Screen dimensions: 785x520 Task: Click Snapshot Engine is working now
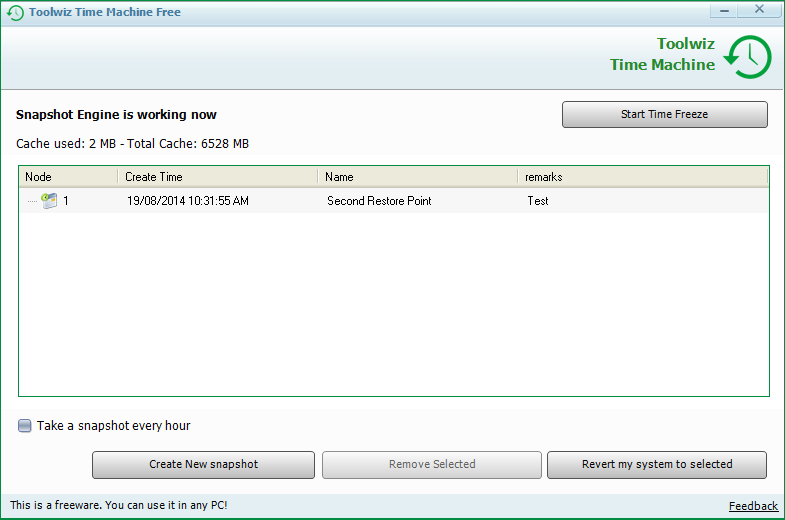pyautogui.click(x=116, y=115)
